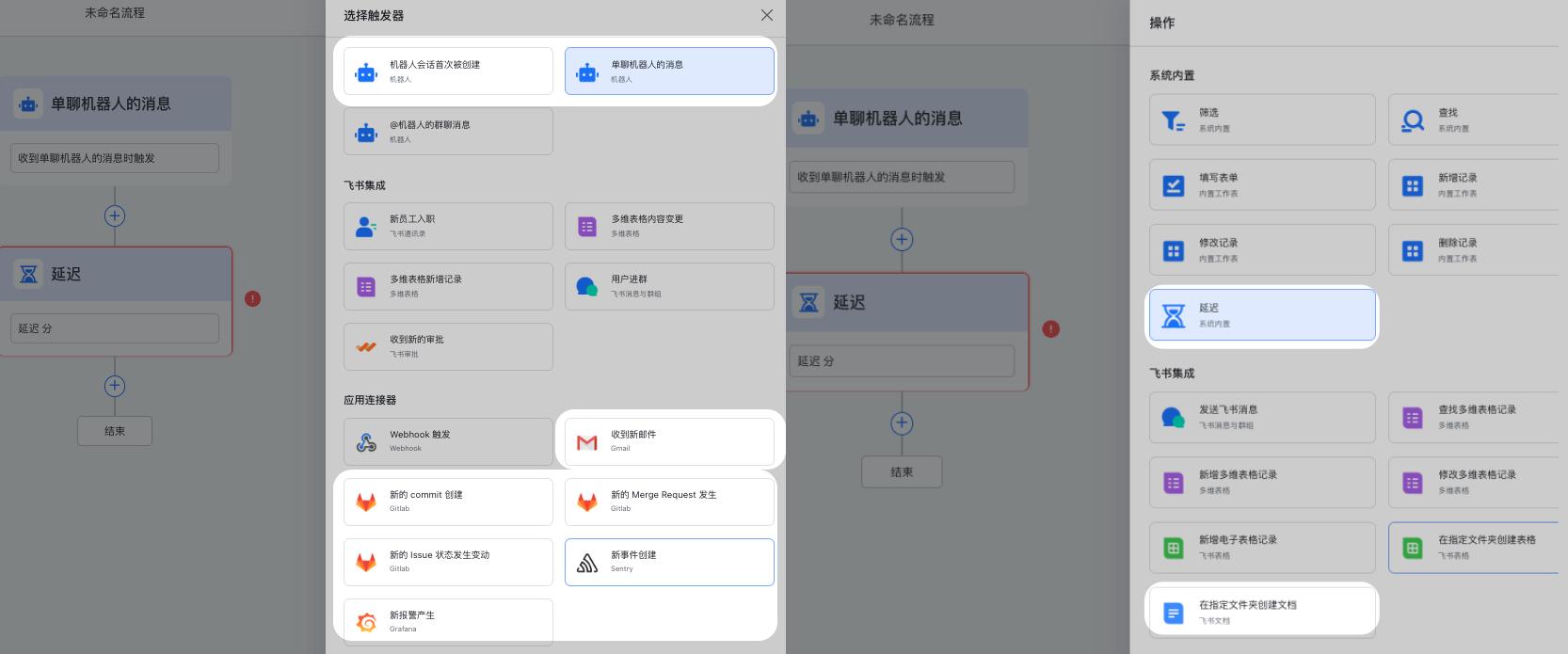
Task: Select the 新员工入职 person icon
Action: (366, 226)
